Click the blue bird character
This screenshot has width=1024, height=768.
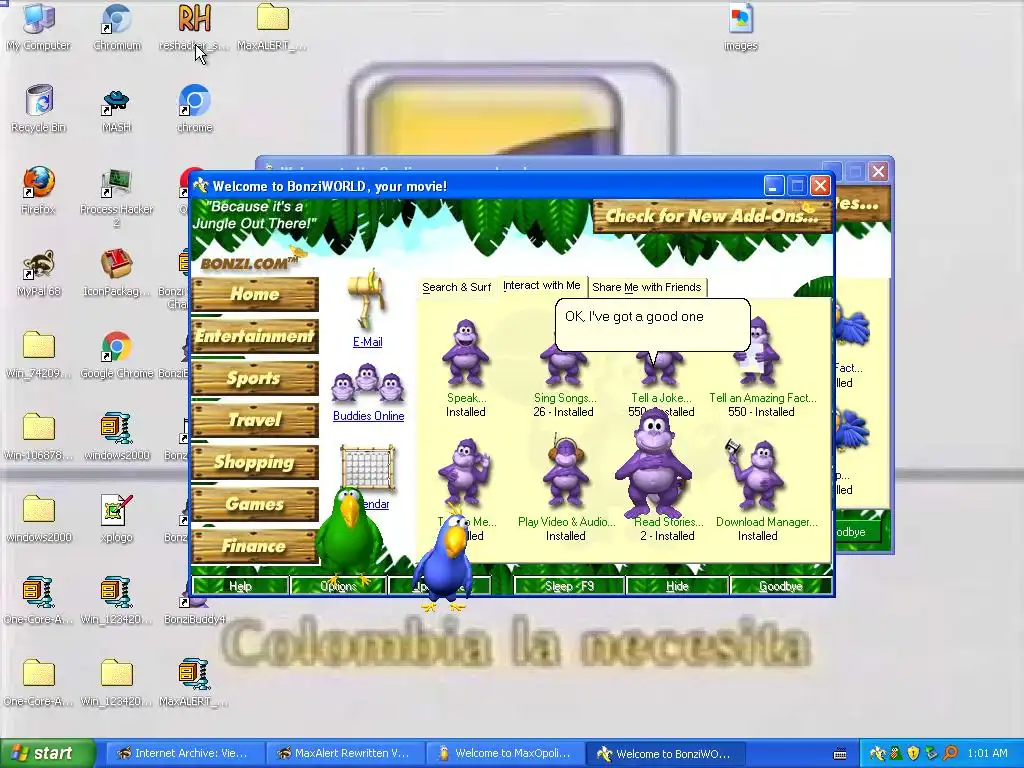tap(445, 560)
